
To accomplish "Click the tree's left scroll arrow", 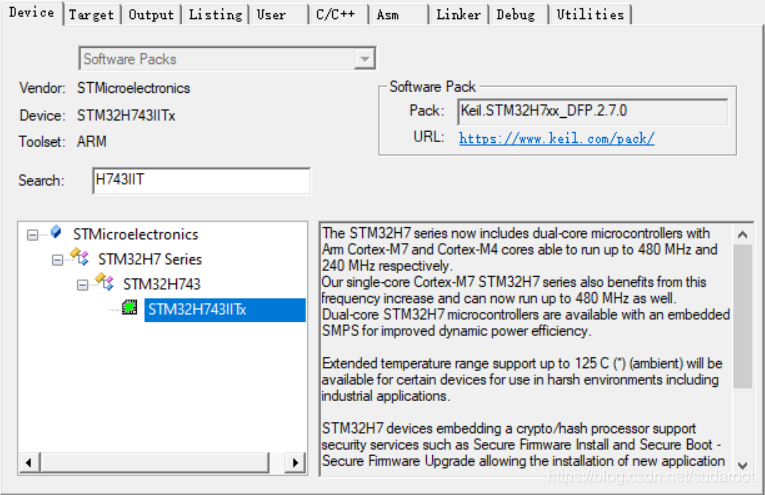I will click(x=29, y=462).
